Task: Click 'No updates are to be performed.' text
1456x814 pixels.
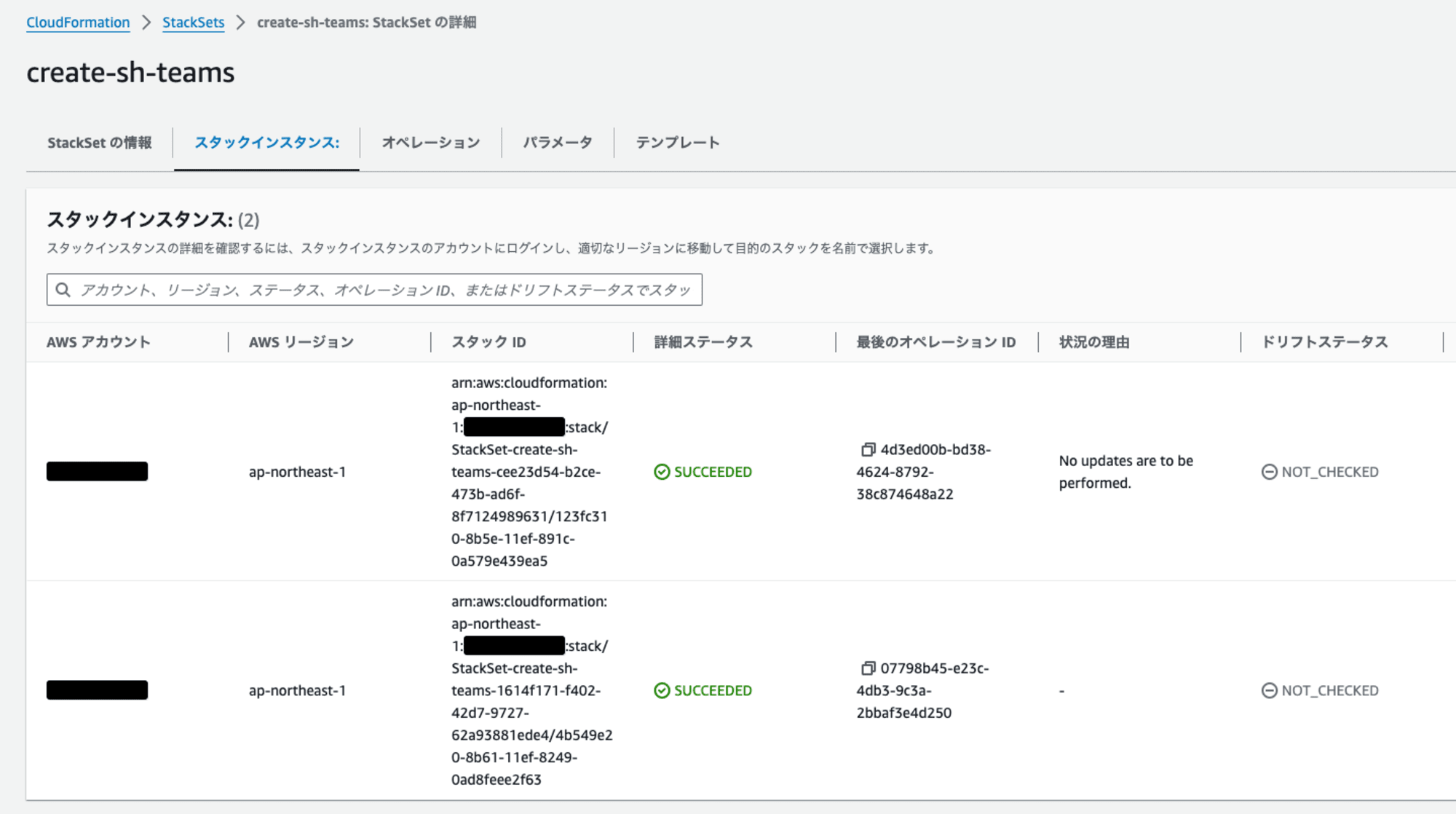Action: coord(1125,472)
